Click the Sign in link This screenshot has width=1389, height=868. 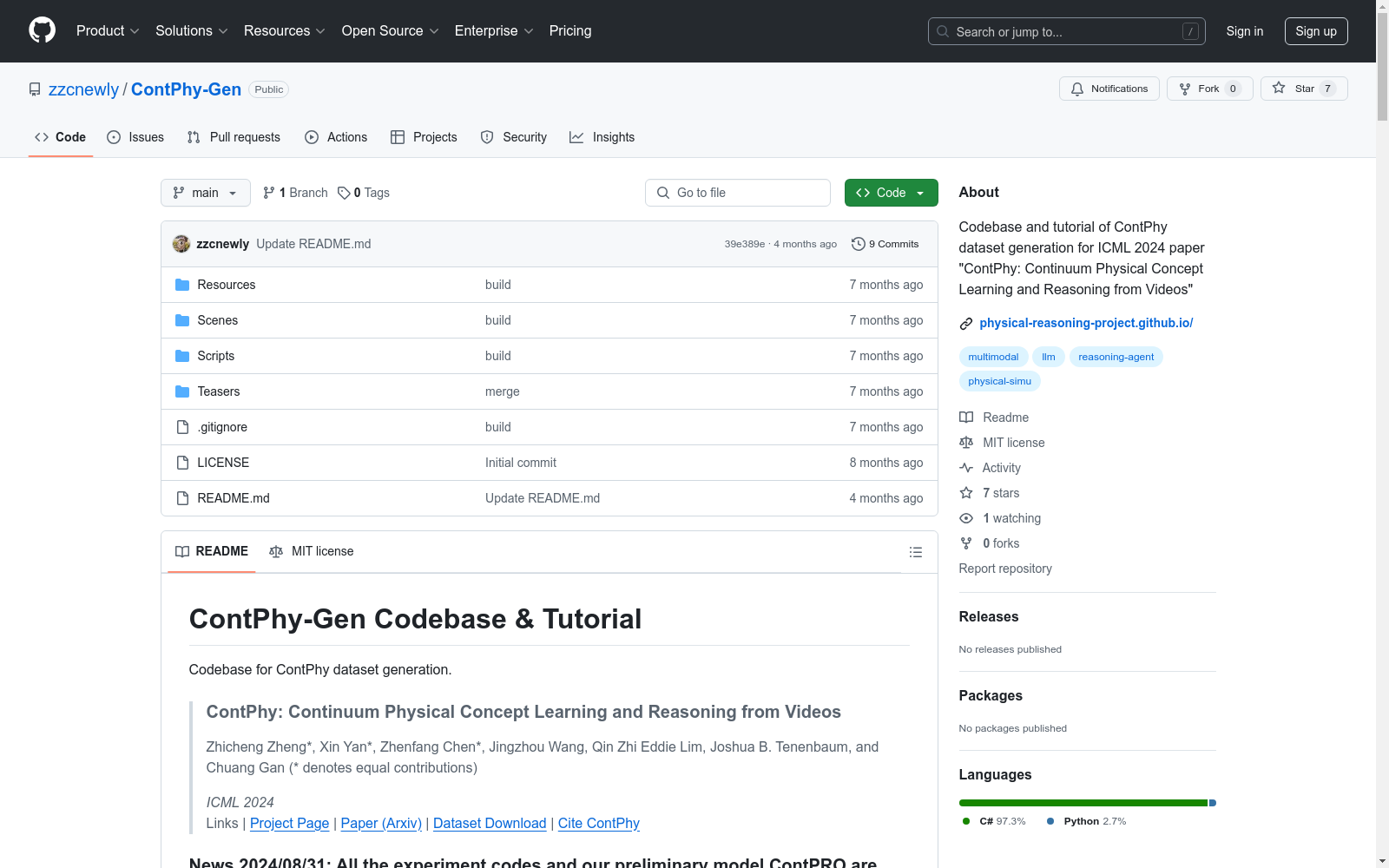(x=1245, y=31)
